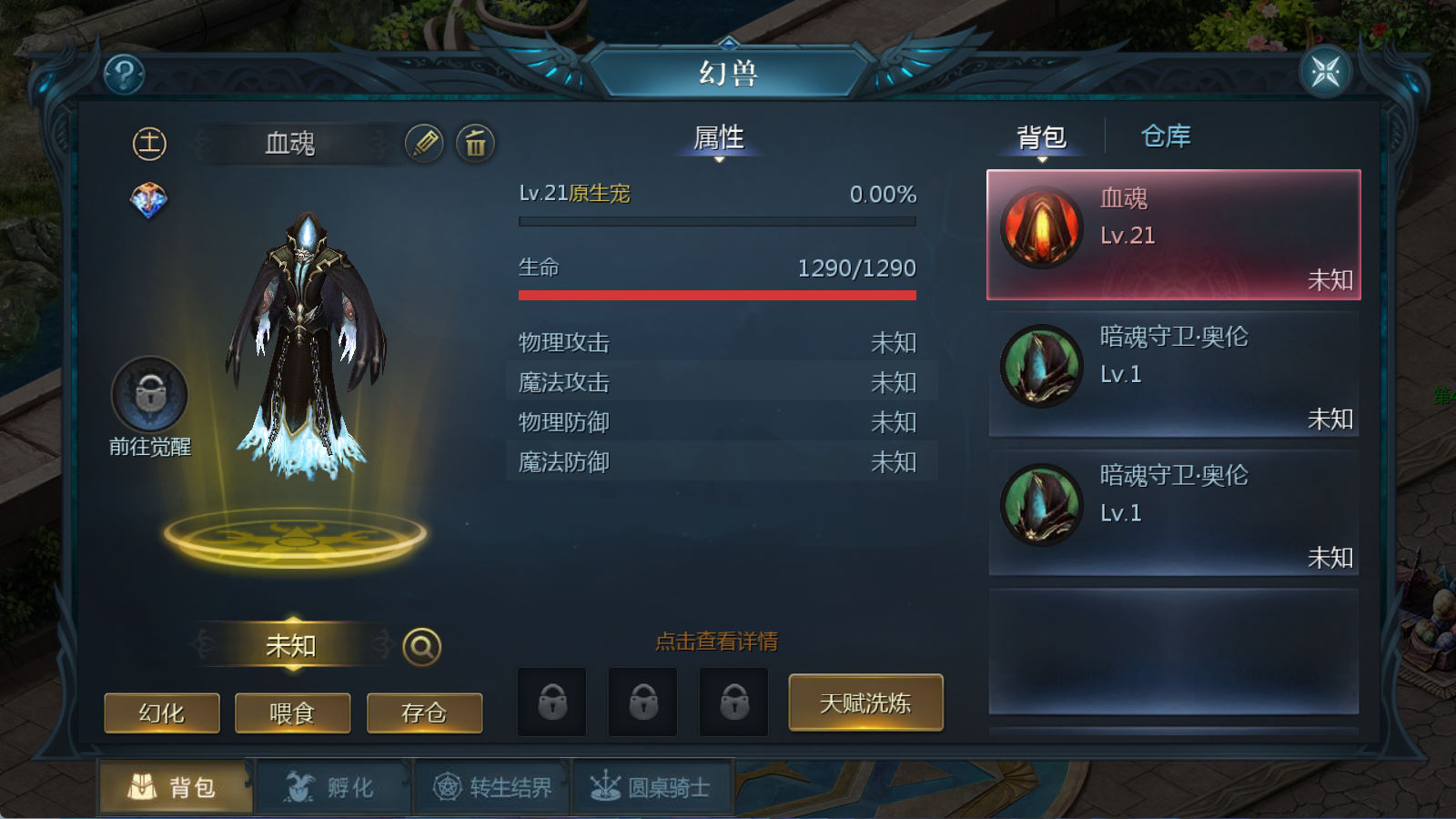Click the 幻化 button
Image resolution: width=1456 pixels, height=819 pixels.
(x=162, y=713)
